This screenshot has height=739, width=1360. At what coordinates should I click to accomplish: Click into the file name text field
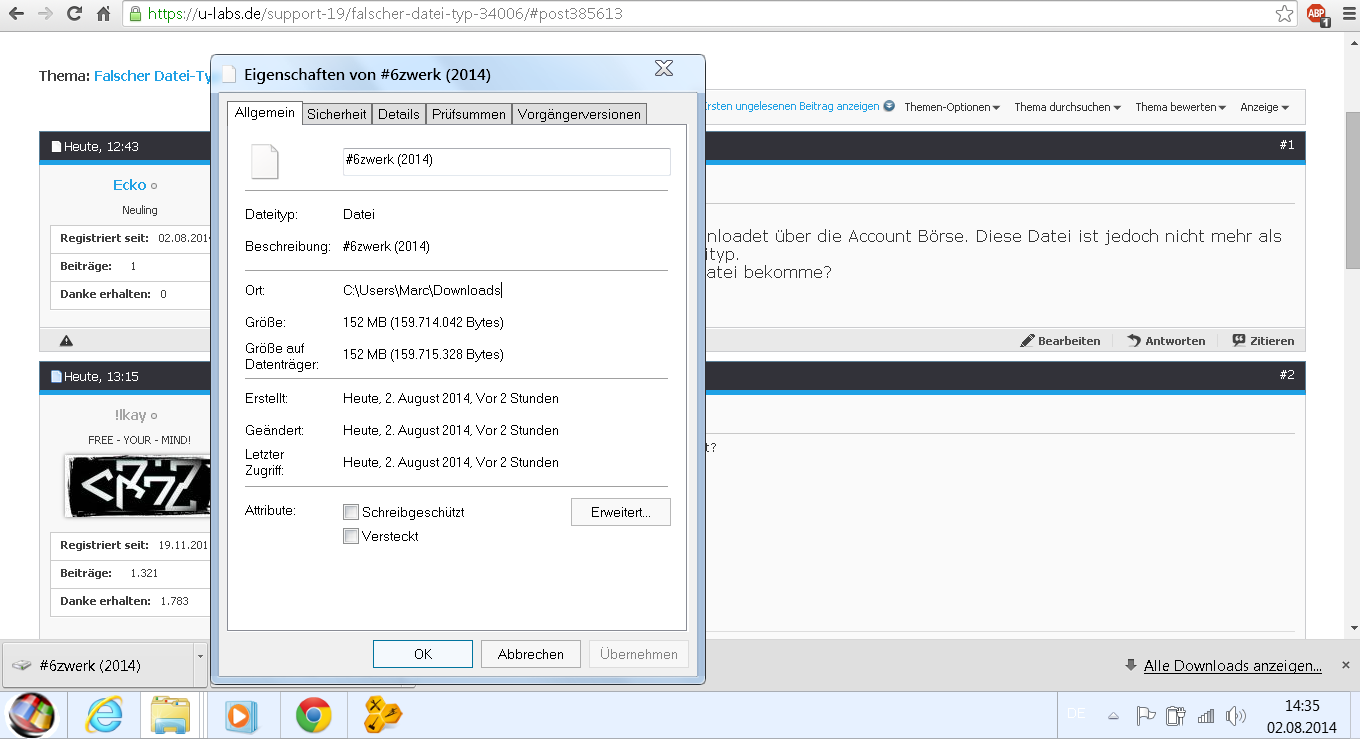506,160
